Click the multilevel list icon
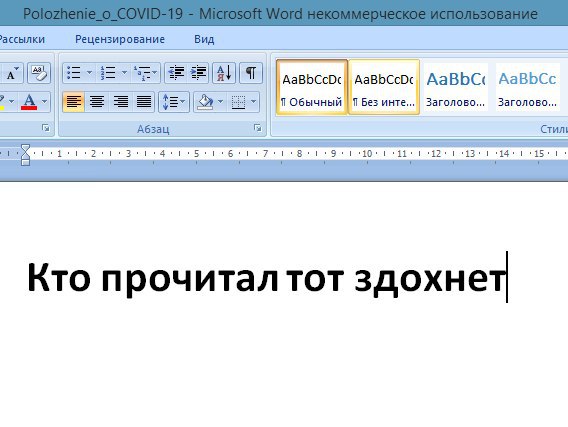568x427 pixels. click(x=141, y=73)
